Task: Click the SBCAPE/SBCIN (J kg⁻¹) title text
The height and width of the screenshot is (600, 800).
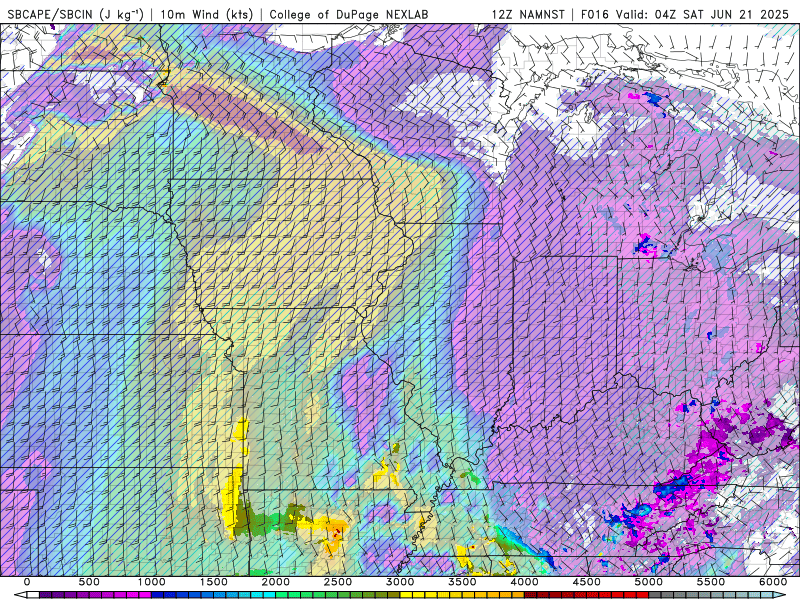Action: pyautogui.click(x=76, y=14)
